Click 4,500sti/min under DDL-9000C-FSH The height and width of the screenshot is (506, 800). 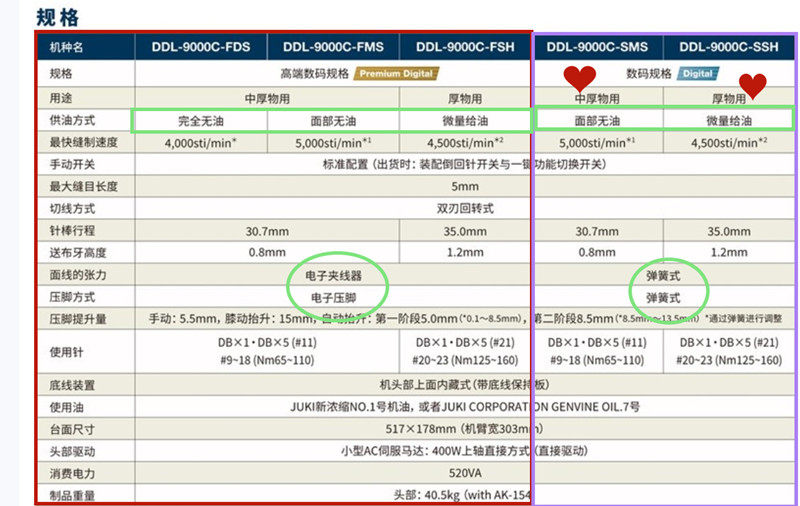point(465,143)
